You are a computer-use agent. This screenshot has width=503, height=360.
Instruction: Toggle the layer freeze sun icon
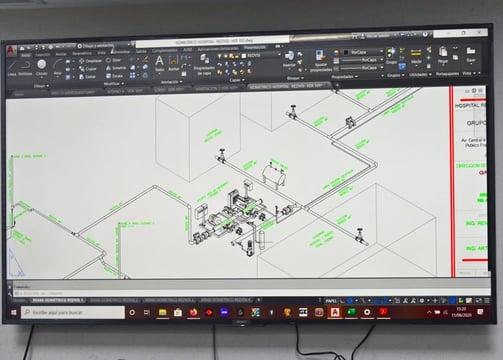point(225,56)
